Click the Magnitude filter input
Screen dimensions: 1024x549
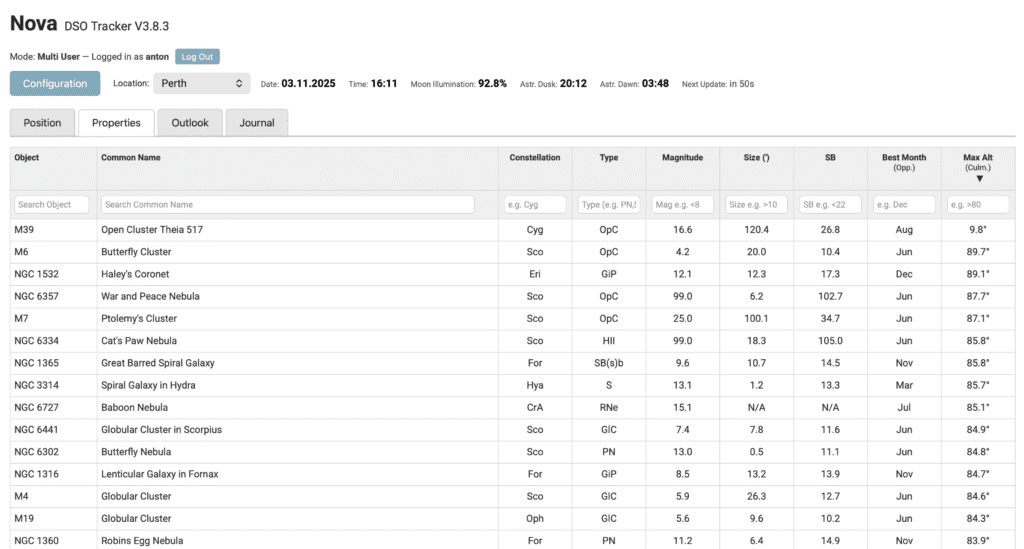point(683,204)
